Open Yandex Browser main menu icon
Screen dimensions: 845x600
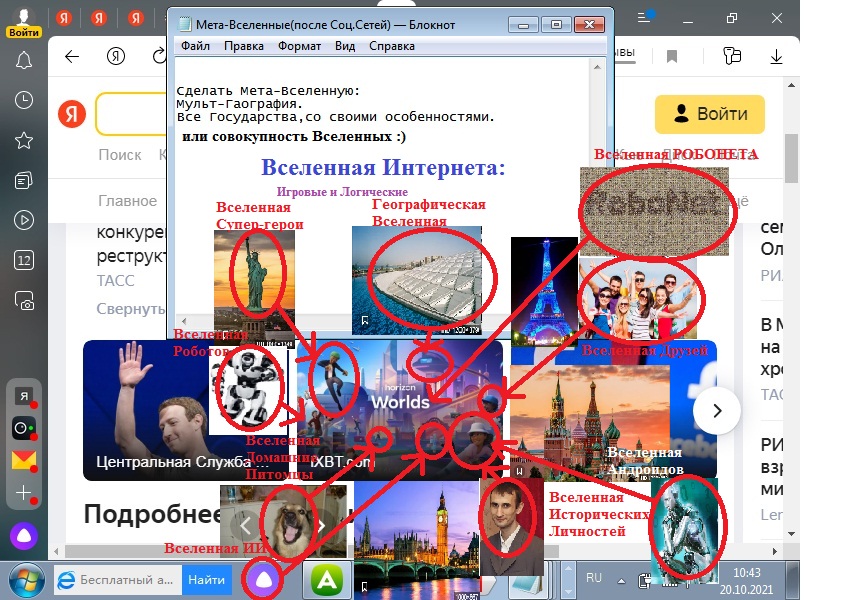click(x=645, y=18)
